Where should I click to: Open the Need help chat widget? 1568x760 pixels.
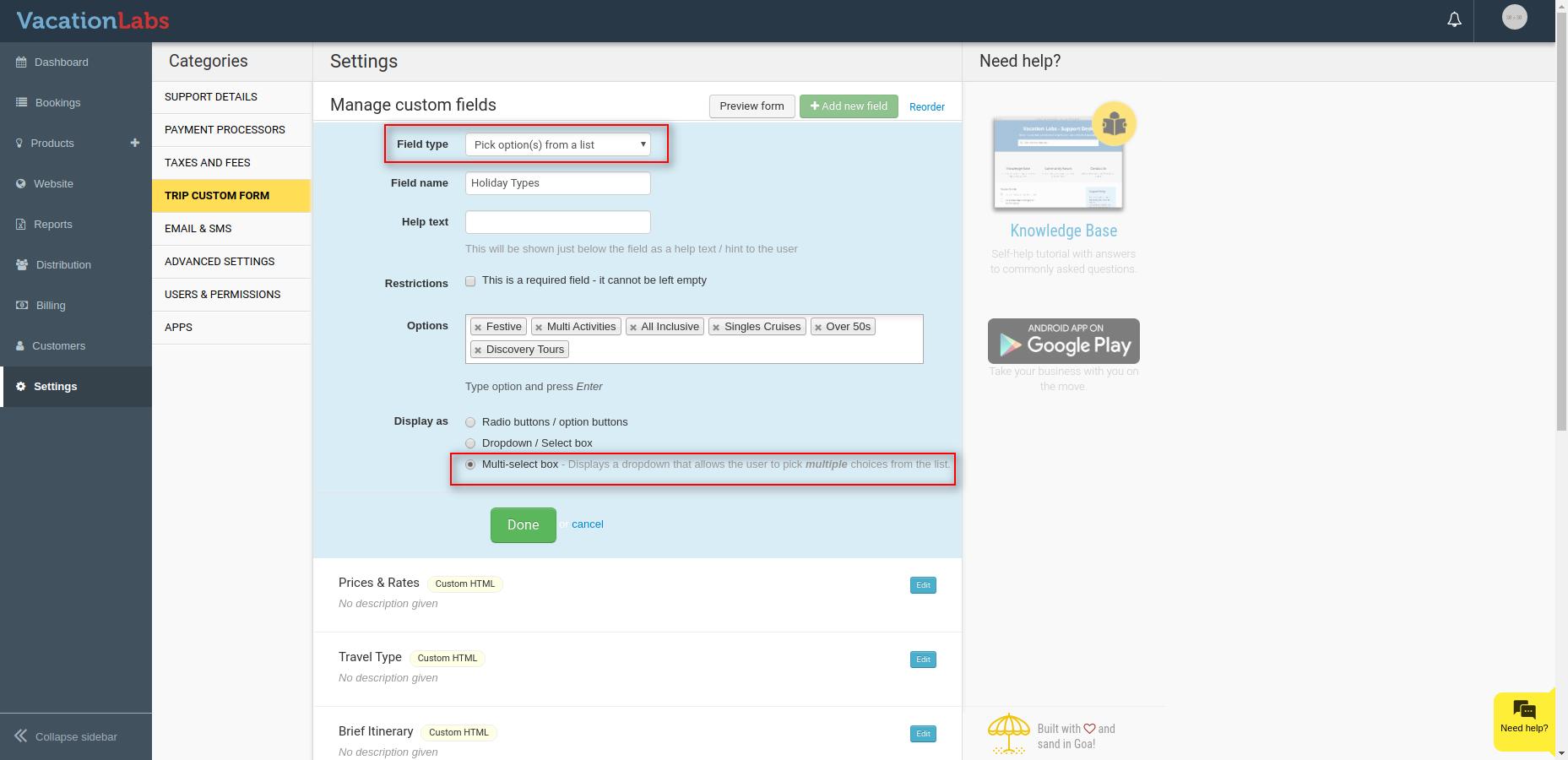(x=1523, y=718)
